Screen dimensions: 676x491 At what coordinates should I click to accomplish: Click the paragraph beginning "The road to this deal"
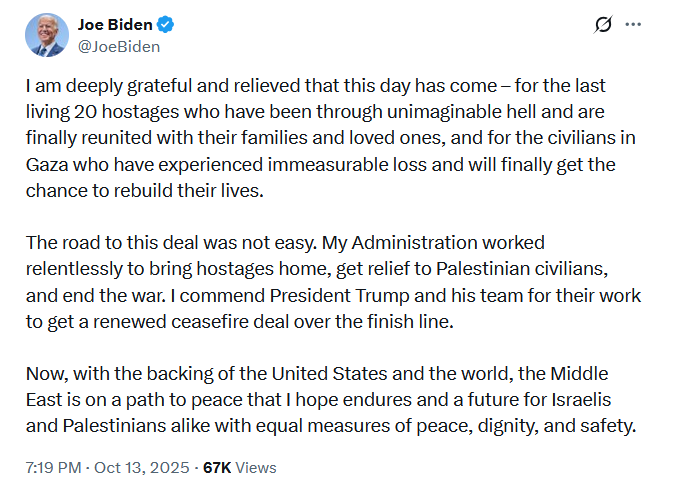click(330, 283)
